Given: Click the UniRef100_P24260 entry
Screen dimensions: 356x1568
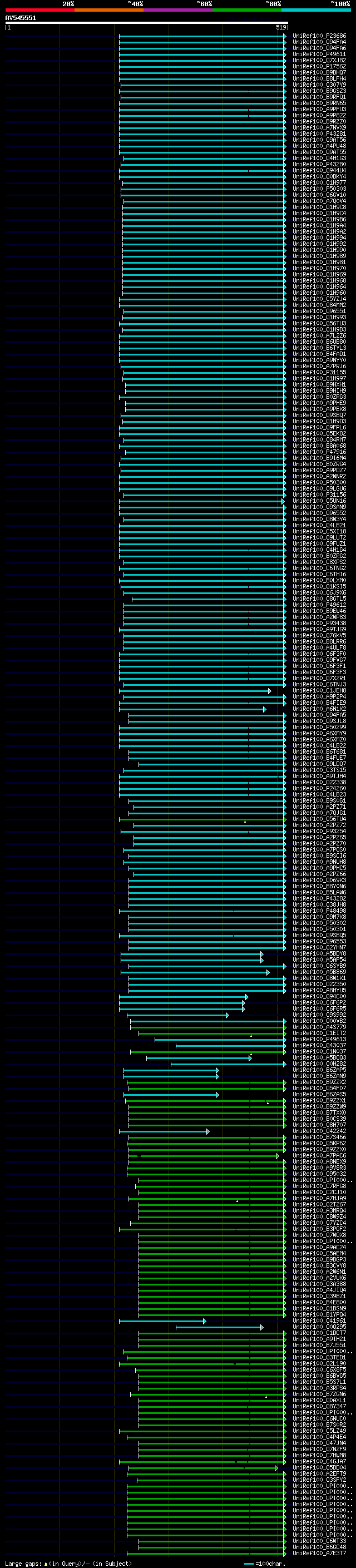Looking at the screenshot, I should [319, 788].
